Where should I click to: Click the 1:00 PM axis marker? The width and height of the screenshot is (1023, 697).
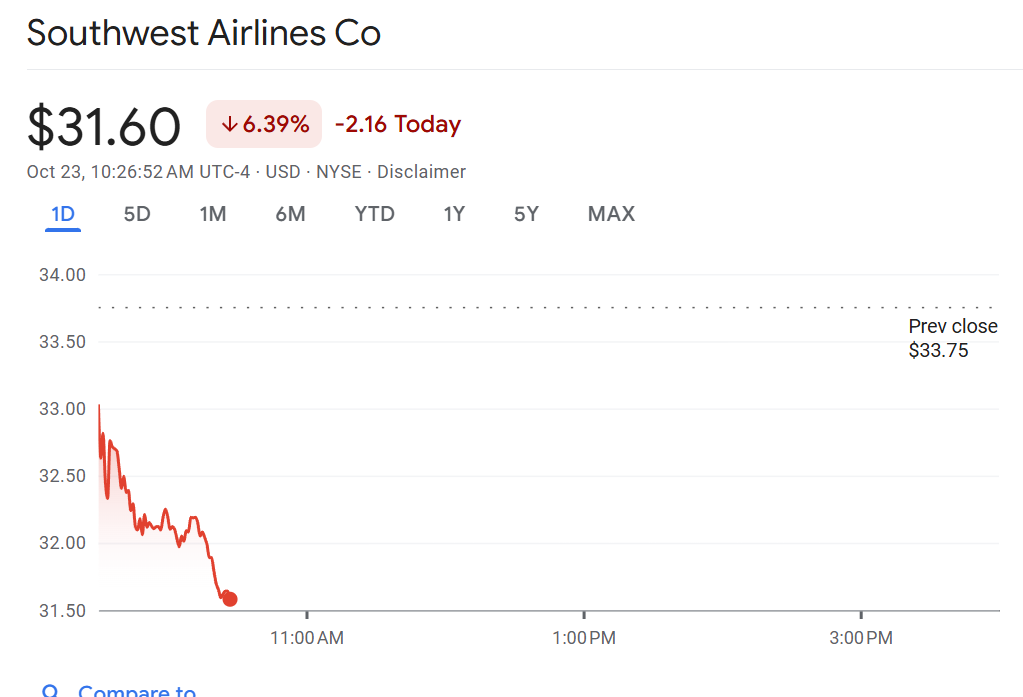[584, 637]
